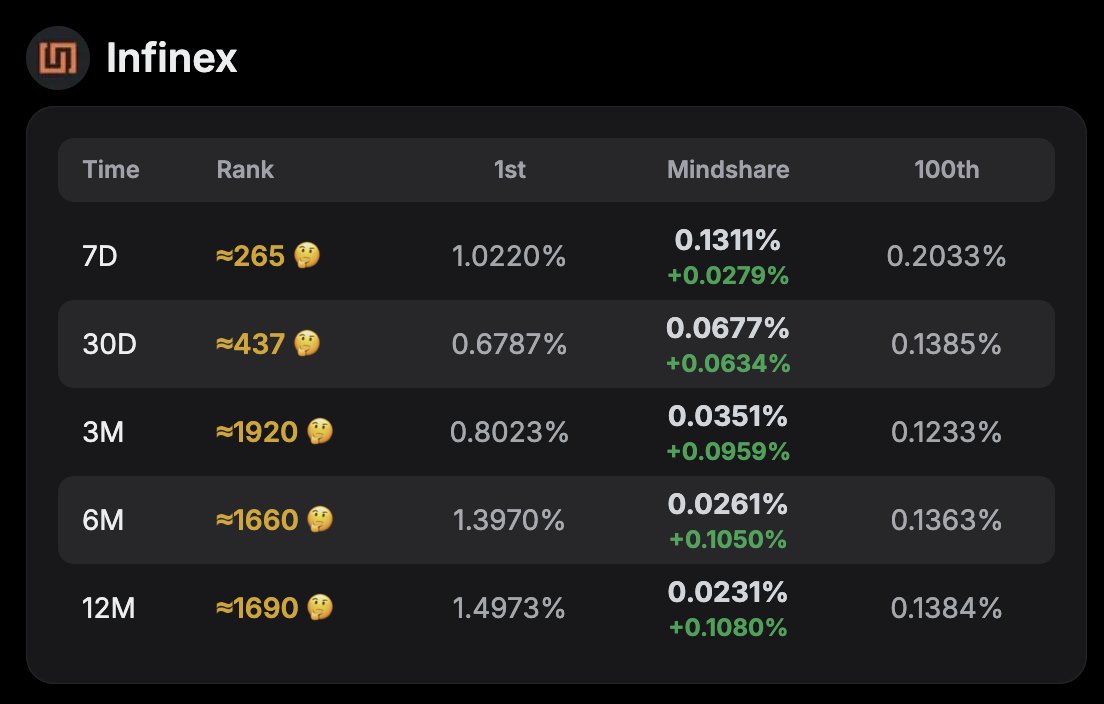1104x704 pixels.
Task: Select the 6M time label
Action: point(103,520)
